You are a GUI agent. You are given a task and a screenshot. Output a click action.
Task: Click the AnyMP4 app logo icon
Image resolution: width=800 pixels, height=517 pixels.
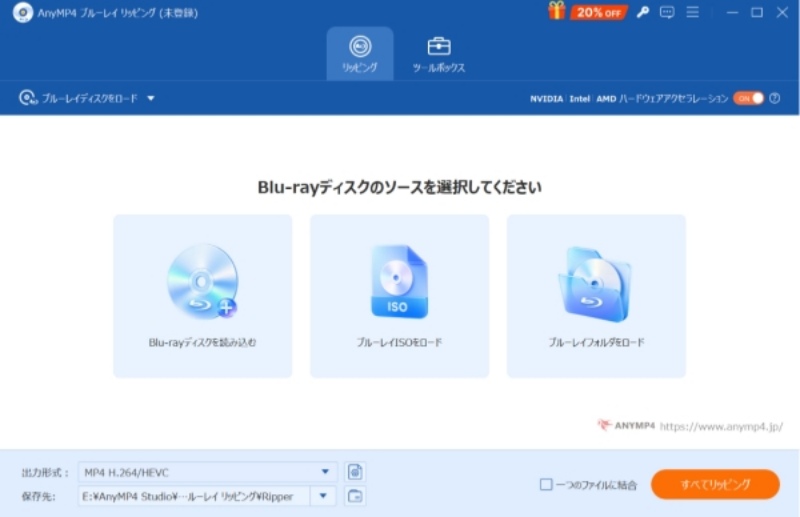[22, 12]
